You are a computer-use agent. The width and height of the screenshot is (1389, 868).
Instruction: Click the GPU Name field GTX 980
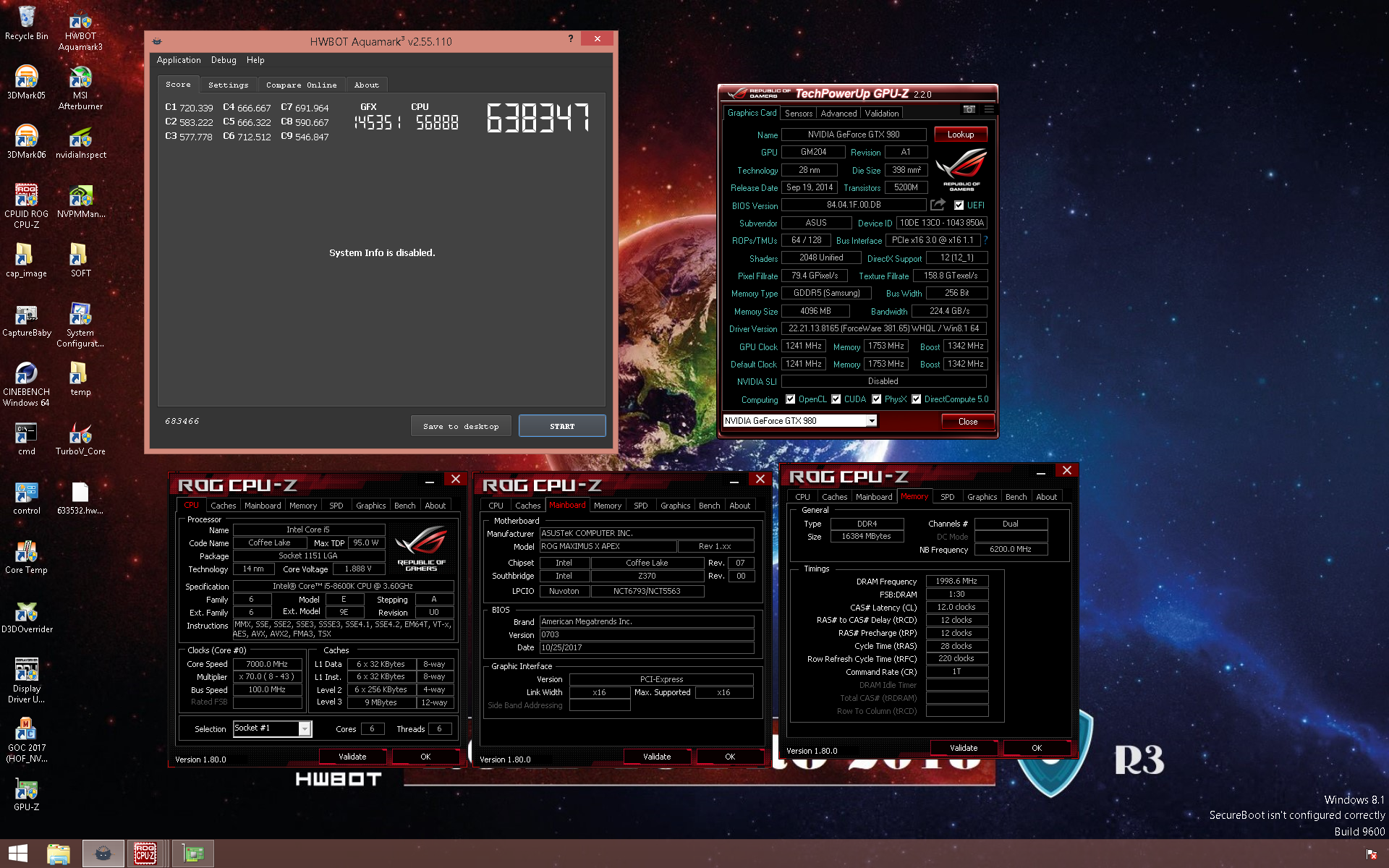coord(854,135)
